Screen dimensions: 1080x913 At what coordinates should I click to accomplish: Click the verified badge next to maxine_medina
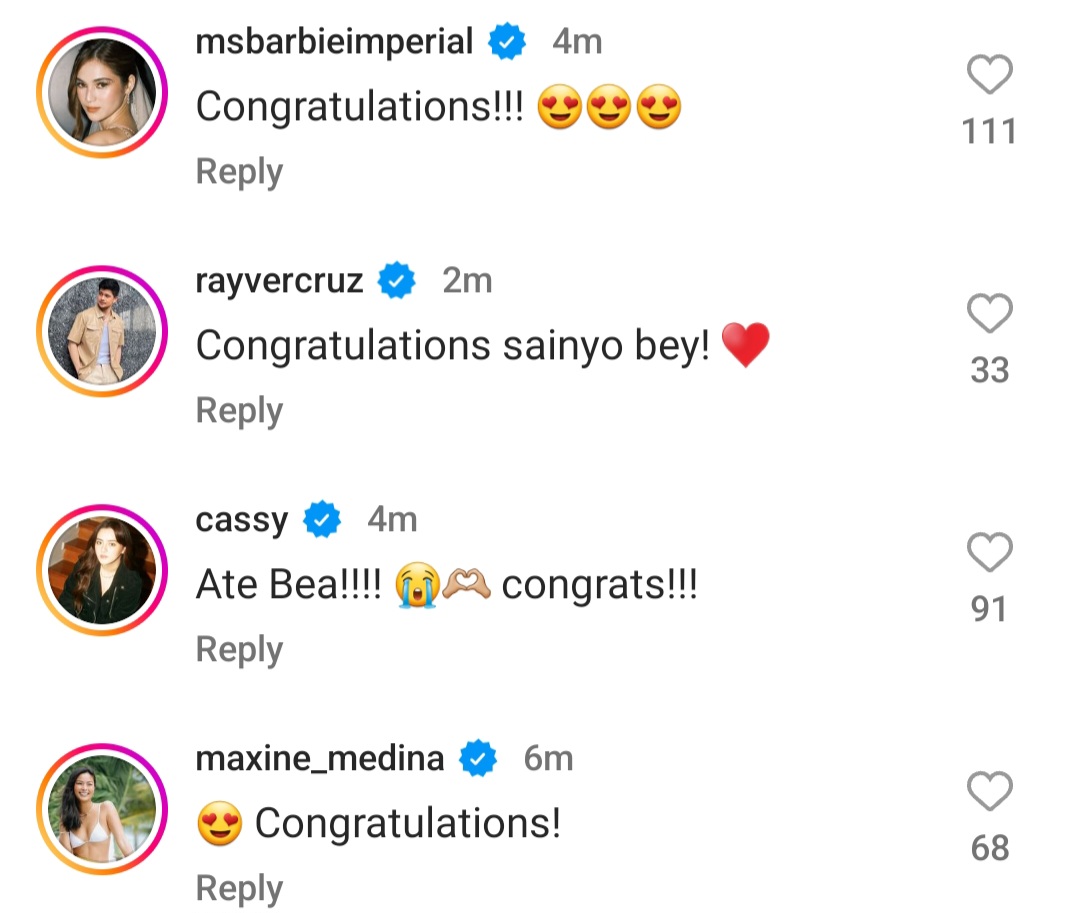click(x=477, y=758)
